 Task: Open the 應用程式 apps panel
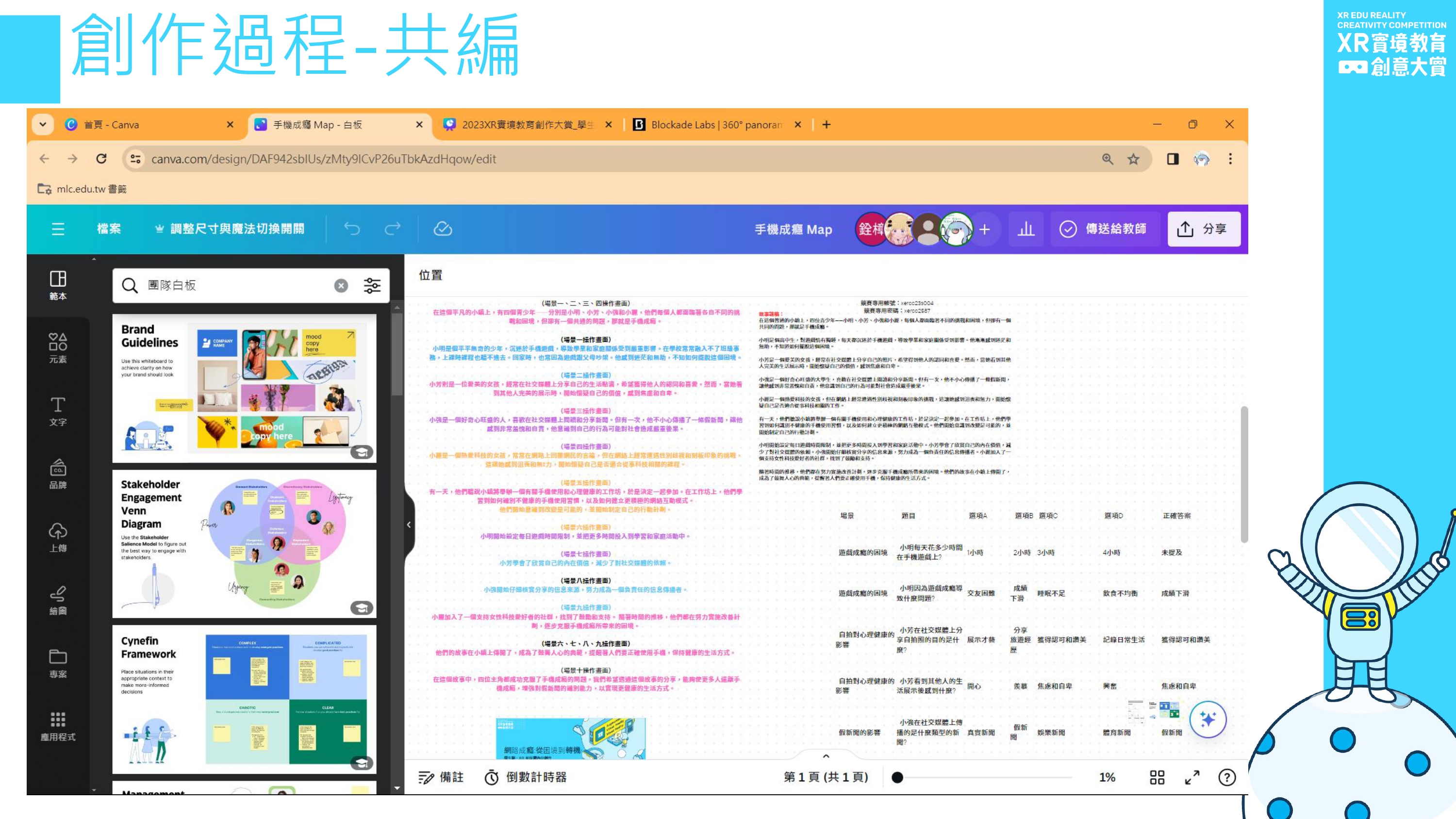click(58, 725)
